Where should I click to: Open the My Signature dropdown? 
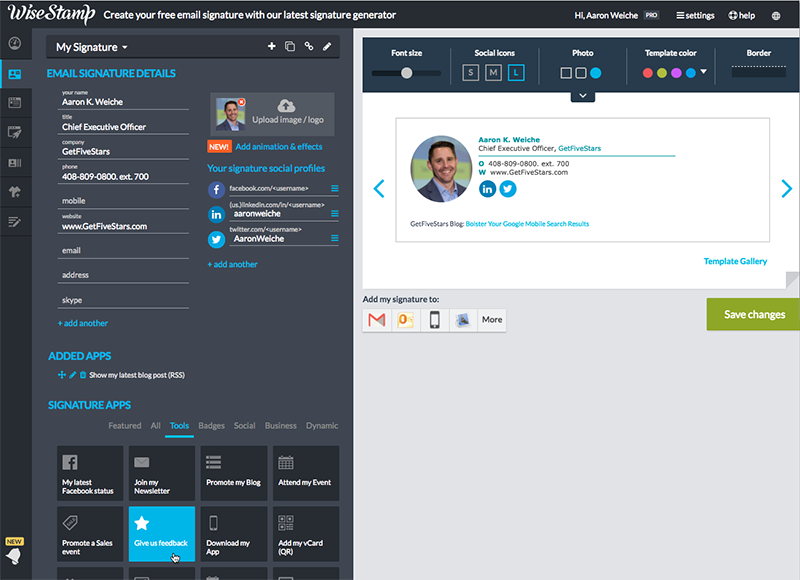coord(92,47)
